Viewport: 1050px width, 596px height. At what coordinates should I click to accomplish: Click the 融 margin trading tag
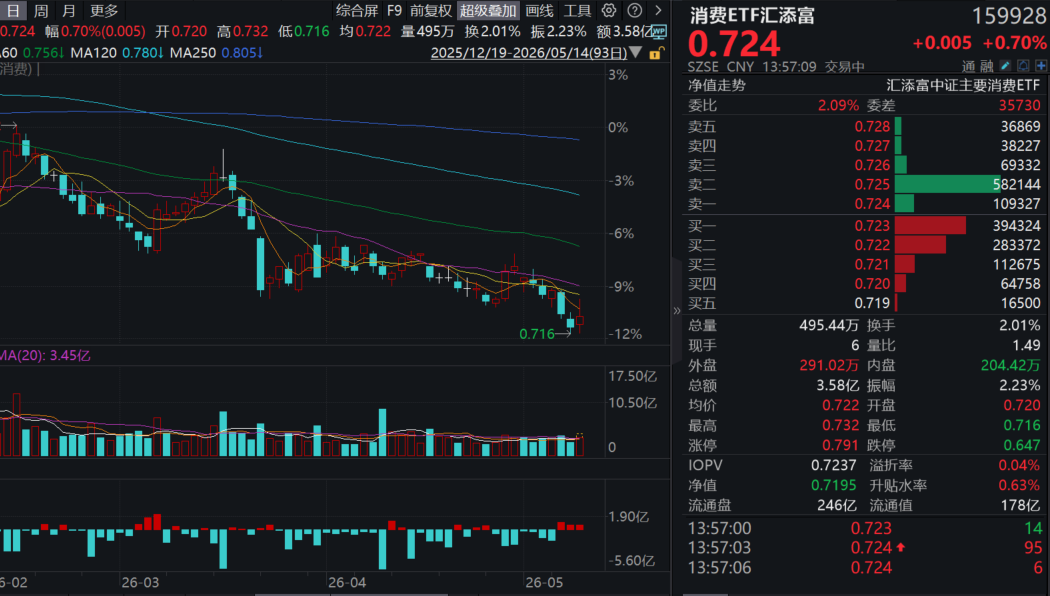(x=986, y=66)
